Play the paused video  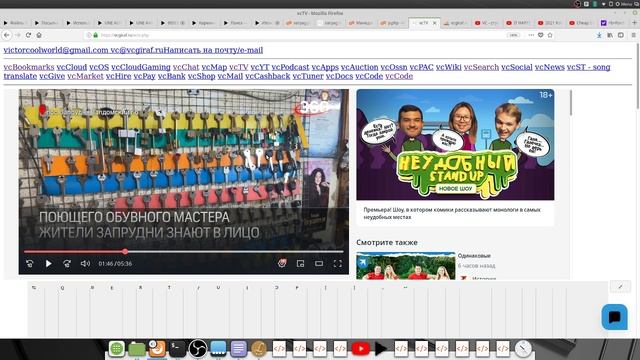[49, 264]
